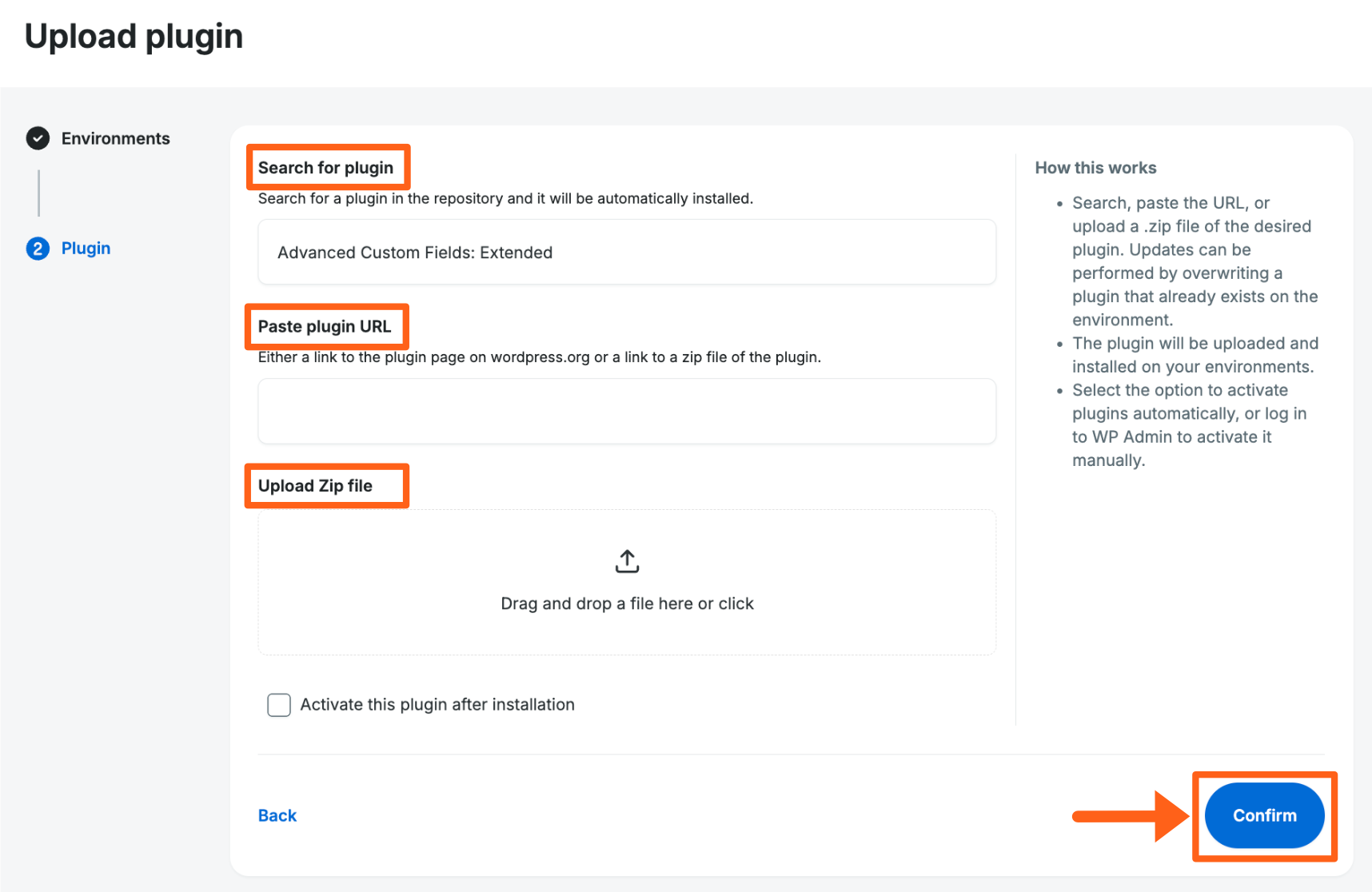Click the upload arrow icon in drop zone

(x=627, y=560)
